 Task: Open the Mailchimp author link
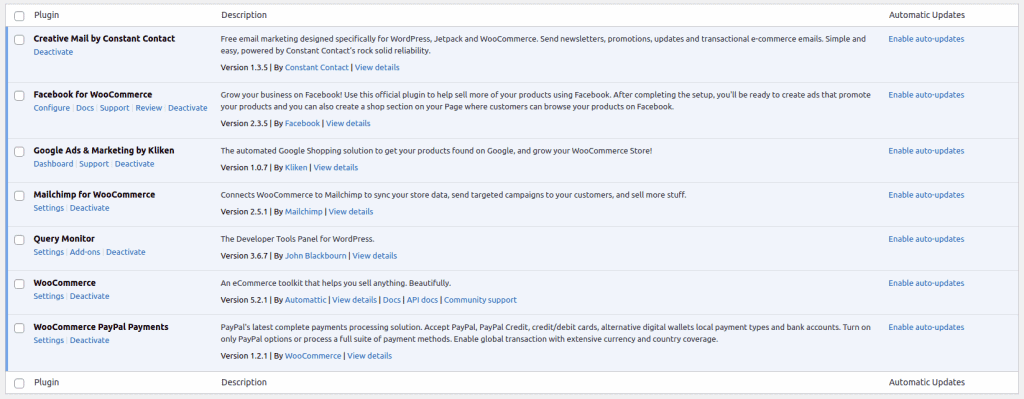[304, 212]
